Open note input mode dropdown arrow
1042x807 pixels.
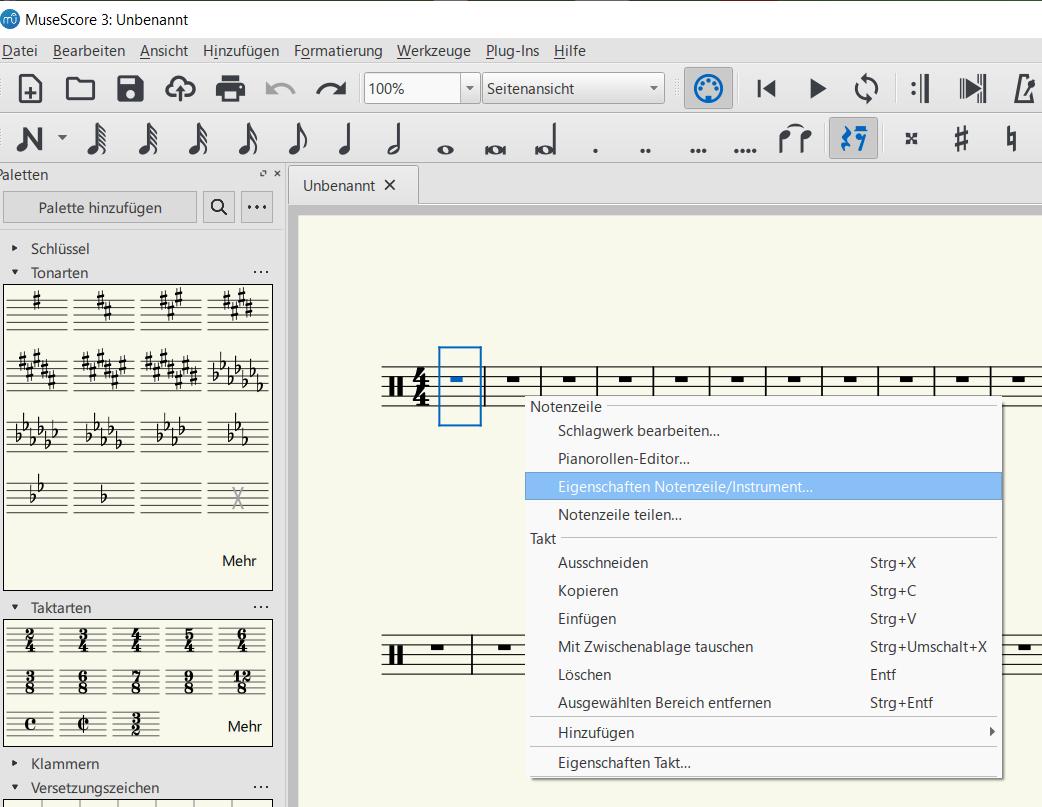click(x=62, y=138)
